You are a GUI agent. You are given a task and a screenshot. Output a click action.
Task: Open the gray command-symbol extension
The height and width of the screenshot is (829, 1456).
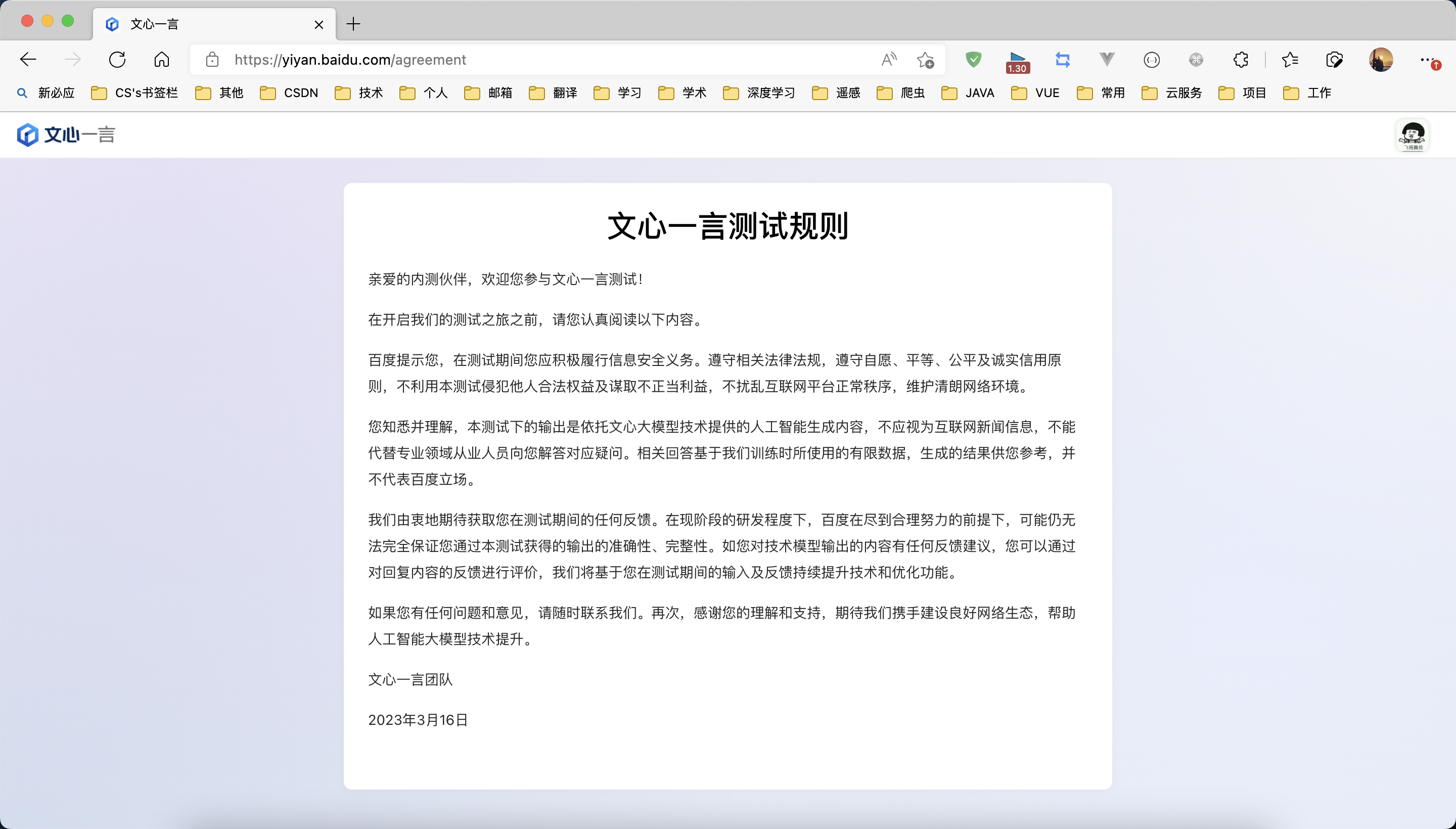pyautogui.click(x=1196, y=59)
